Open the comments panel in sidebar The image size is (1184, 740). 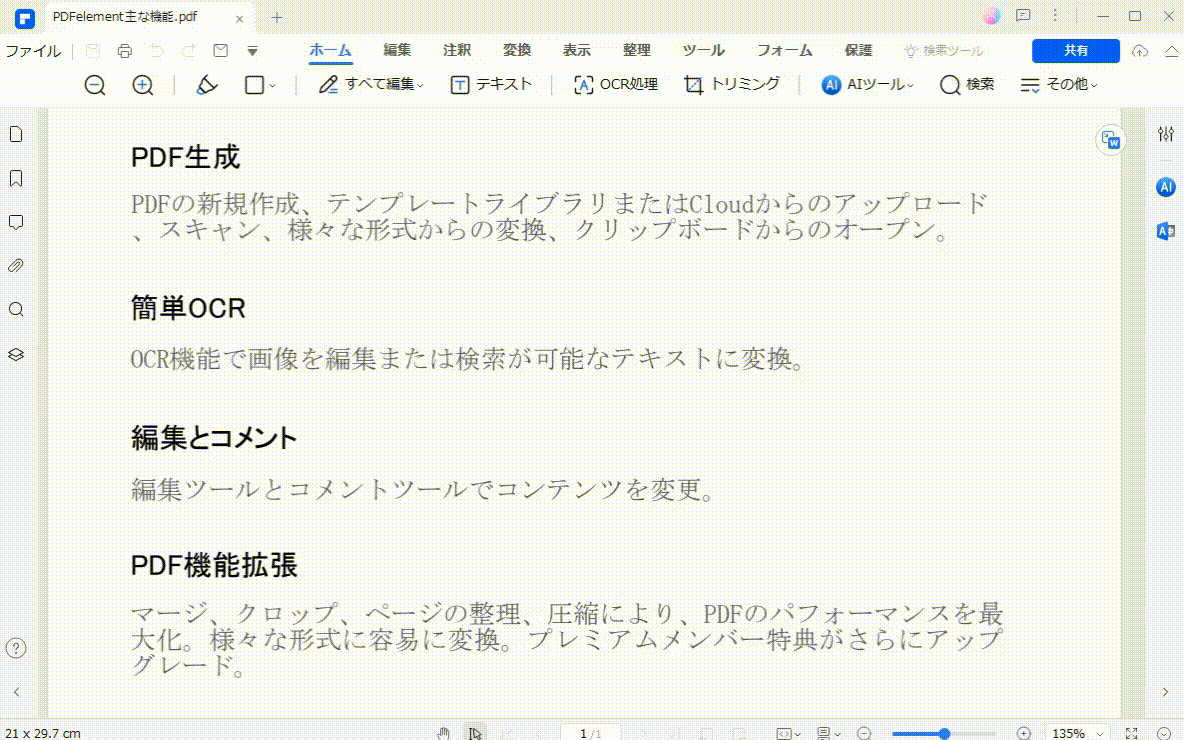16,222
